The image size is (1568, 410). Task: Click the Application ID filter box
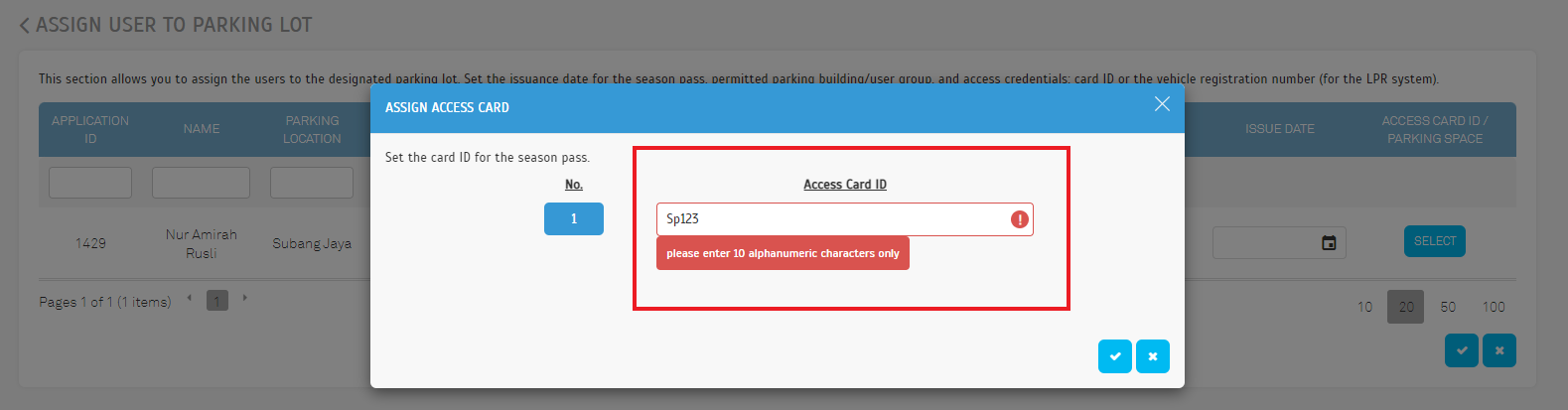(90, 183)
